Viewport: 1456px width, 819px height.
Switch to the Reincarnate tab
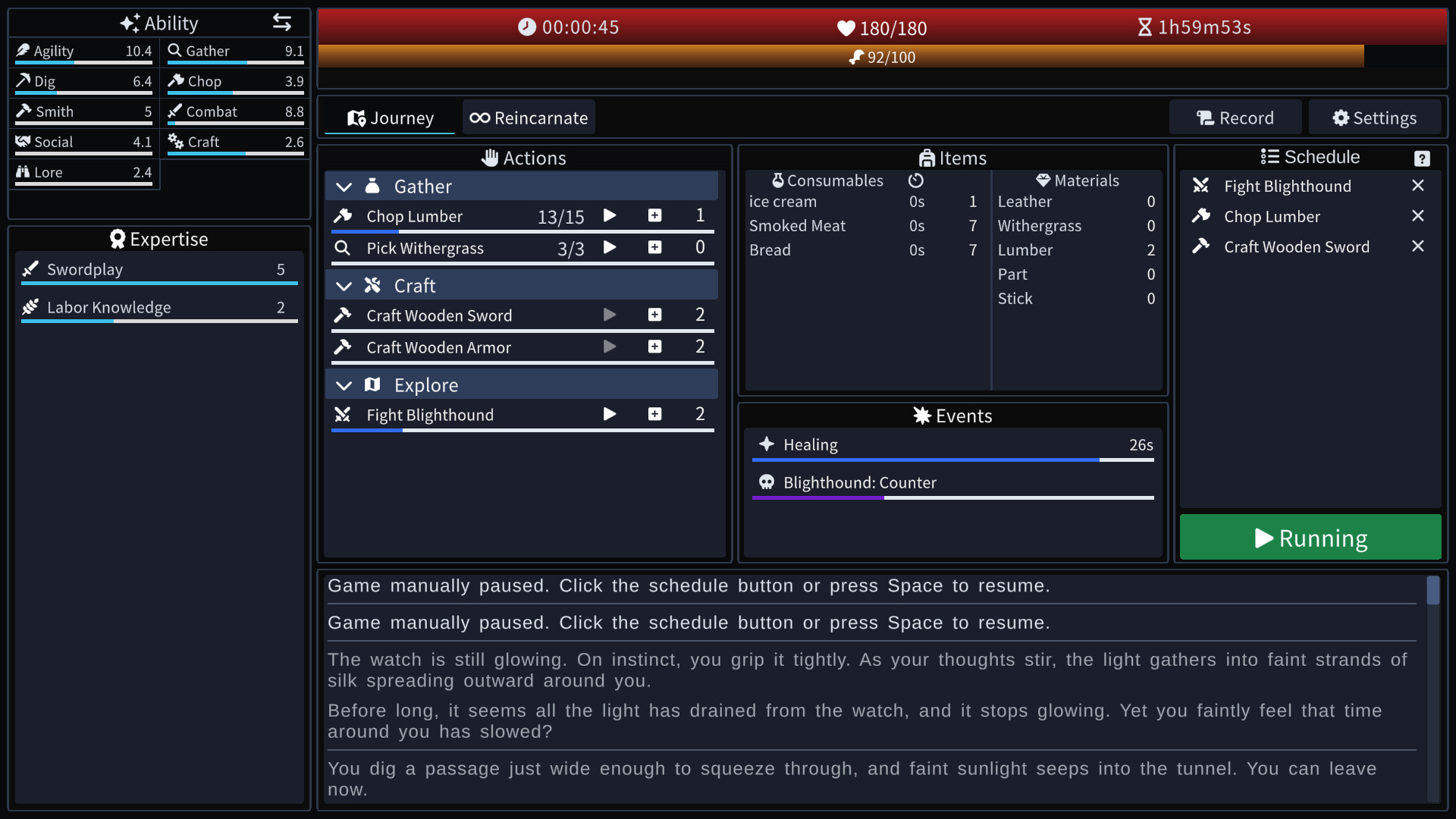(x=529, y=118)
